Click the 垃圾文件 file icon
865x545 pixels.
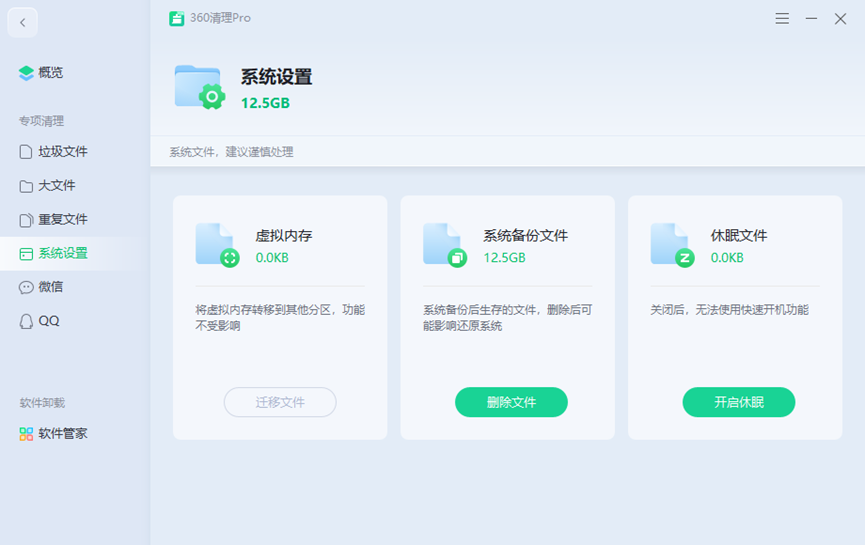(25, 152)
